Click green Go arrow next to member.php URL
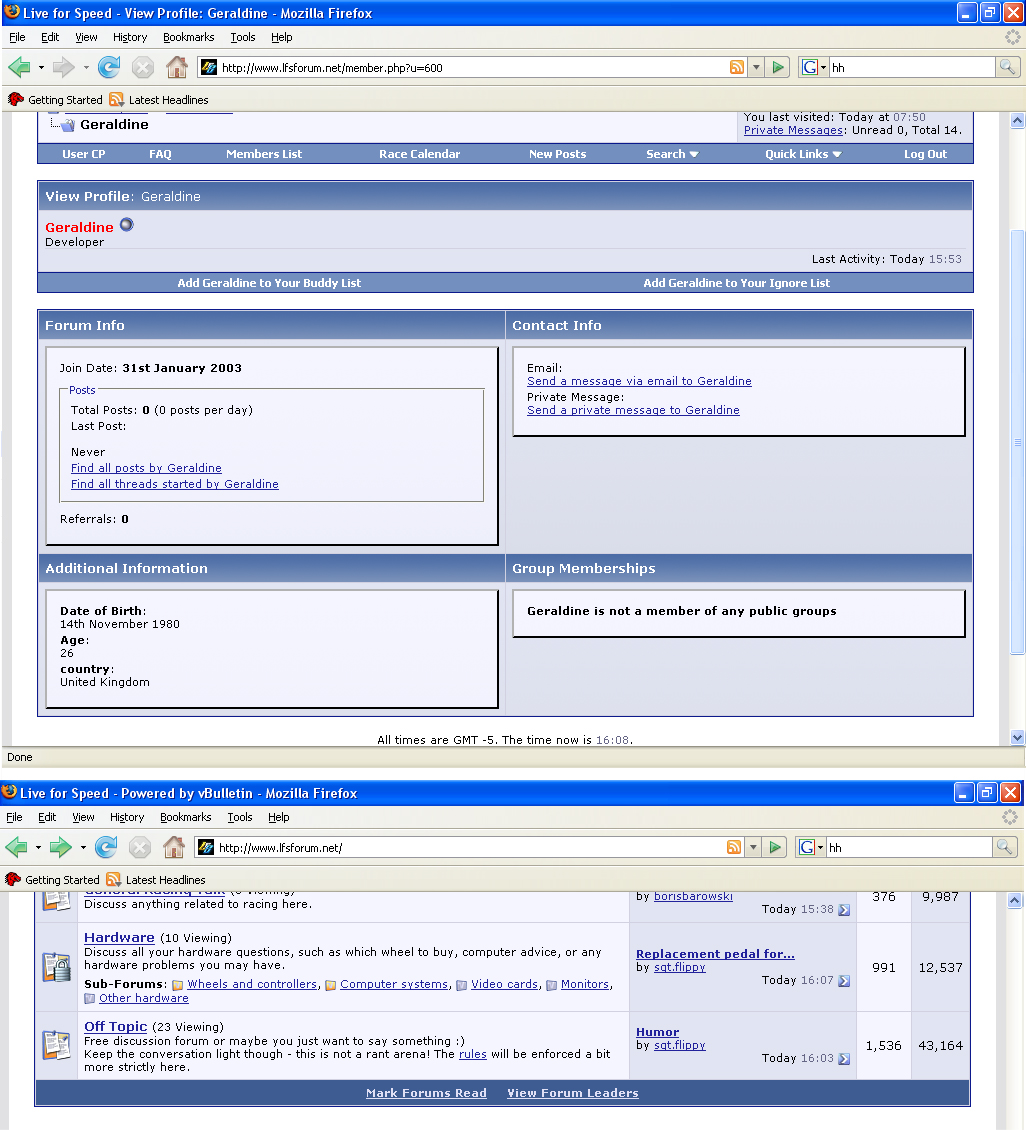Viewport: 1026px width, 1130px height. tap(777, 68)
